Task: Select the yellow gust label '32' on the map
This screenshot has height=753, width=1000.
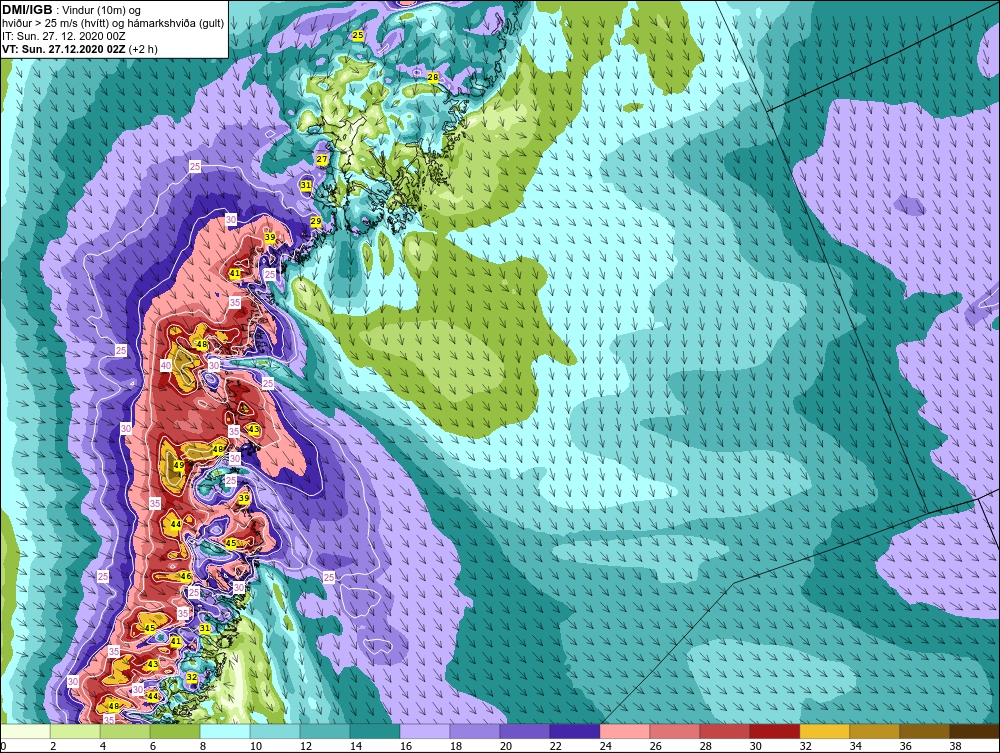Action: coord(191,677)
